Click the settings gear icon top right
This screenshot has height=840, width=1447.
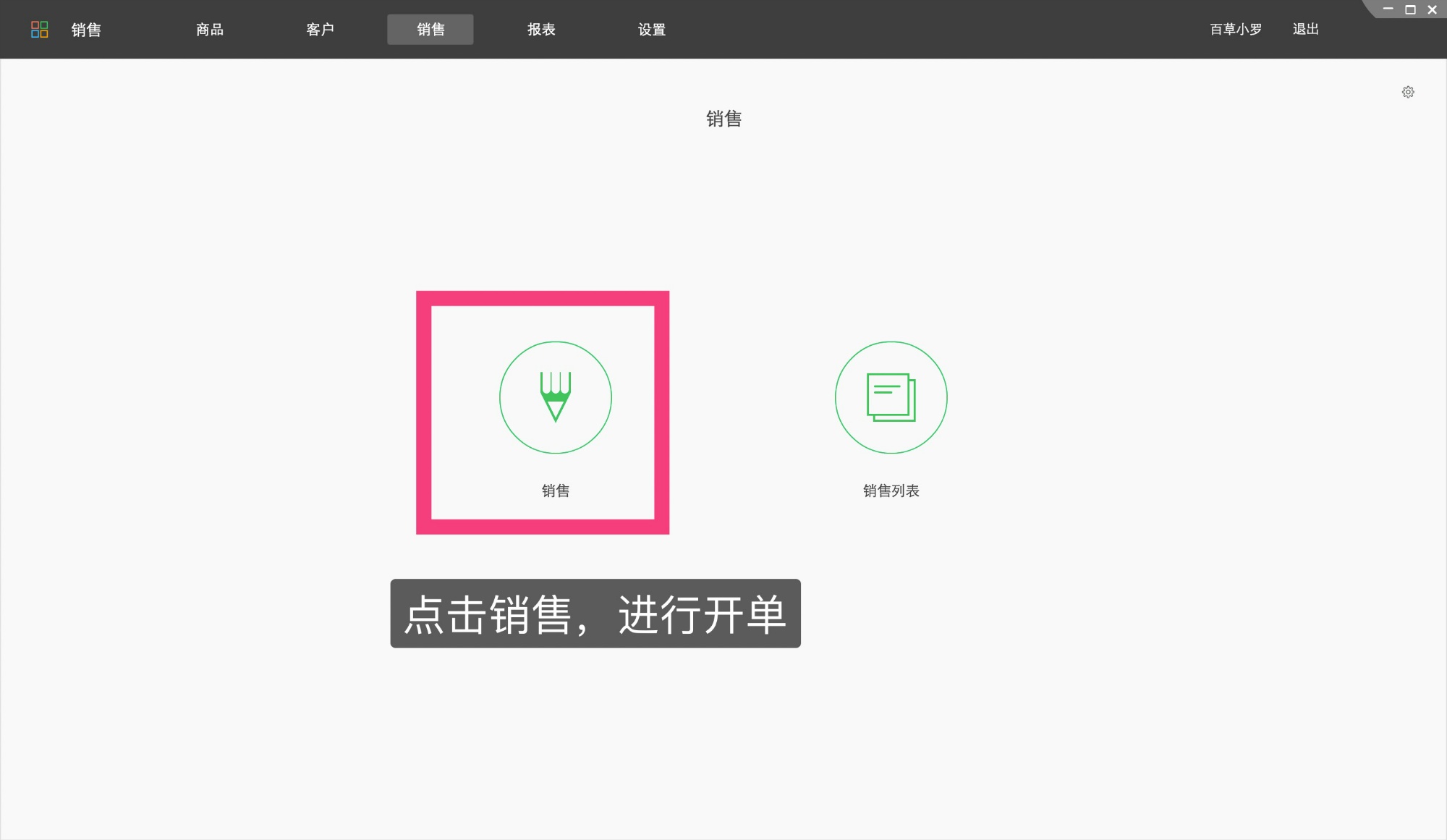point(1408,92)
